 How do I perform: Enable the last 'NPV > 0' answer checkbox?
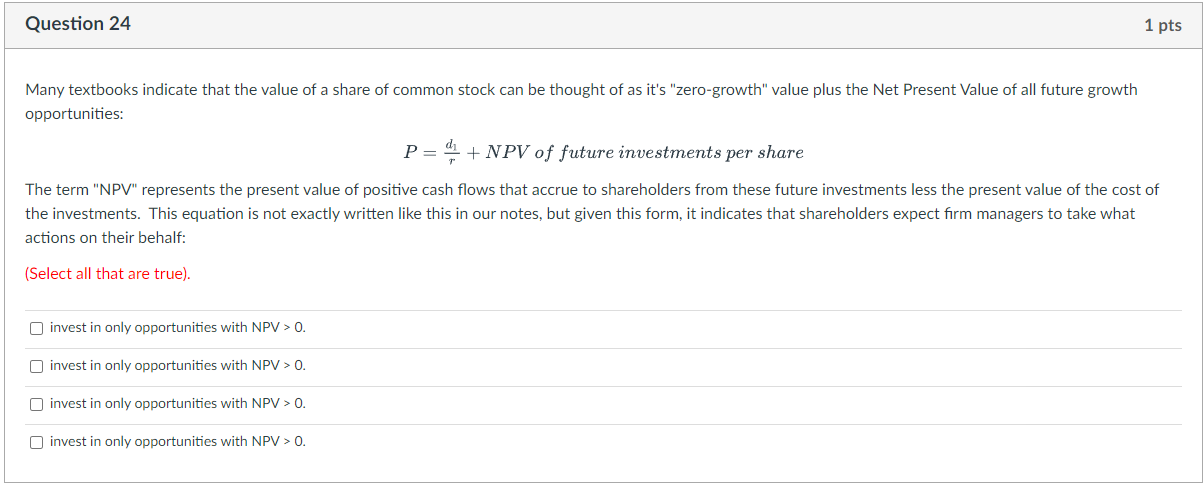36,442
